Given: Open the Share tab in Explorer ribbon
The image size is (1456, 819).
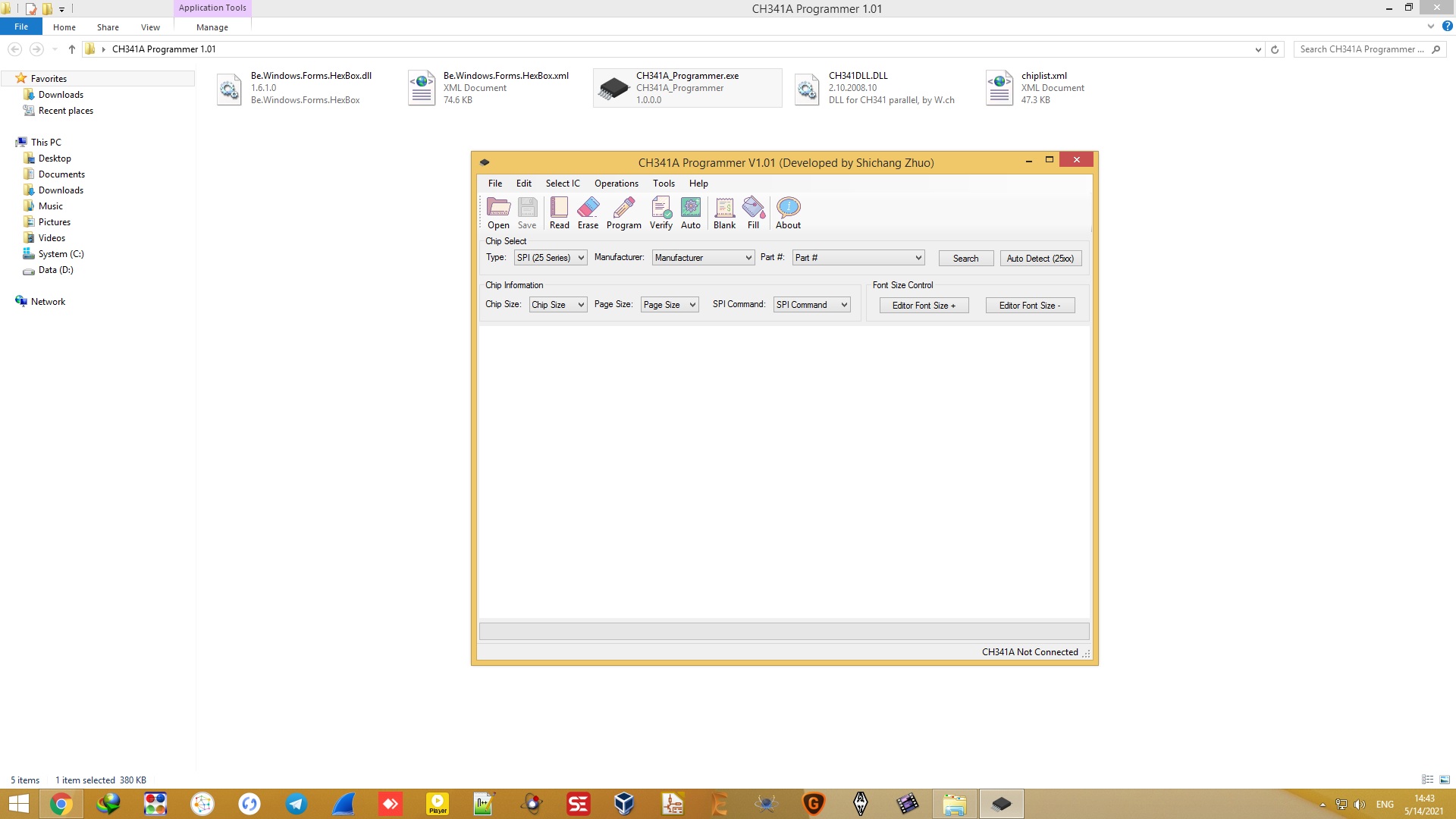Looking at the screenshot, I should (x=108, y=27).
